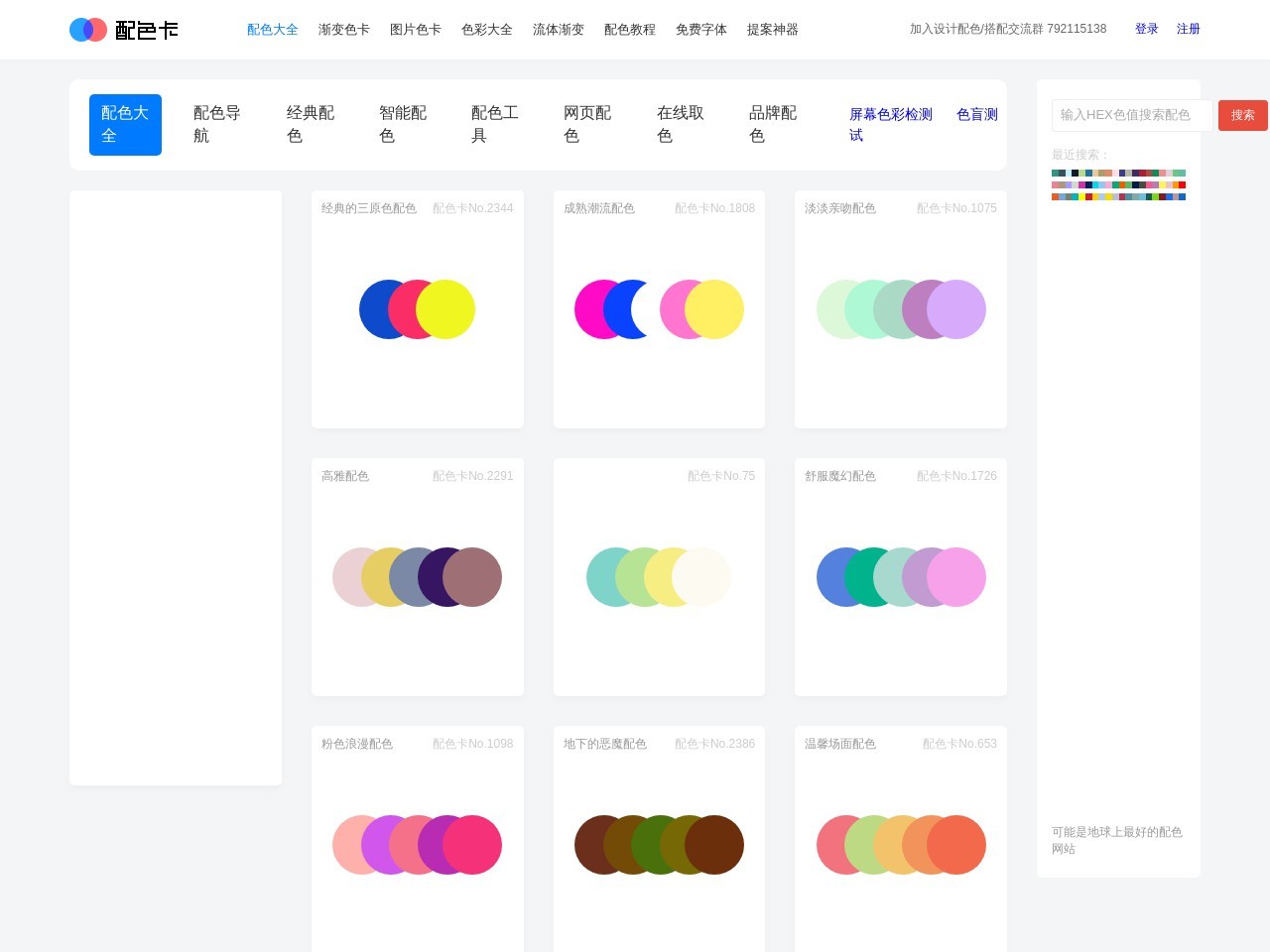Click 配色卡No.1098 label

(x=473, y=744)
